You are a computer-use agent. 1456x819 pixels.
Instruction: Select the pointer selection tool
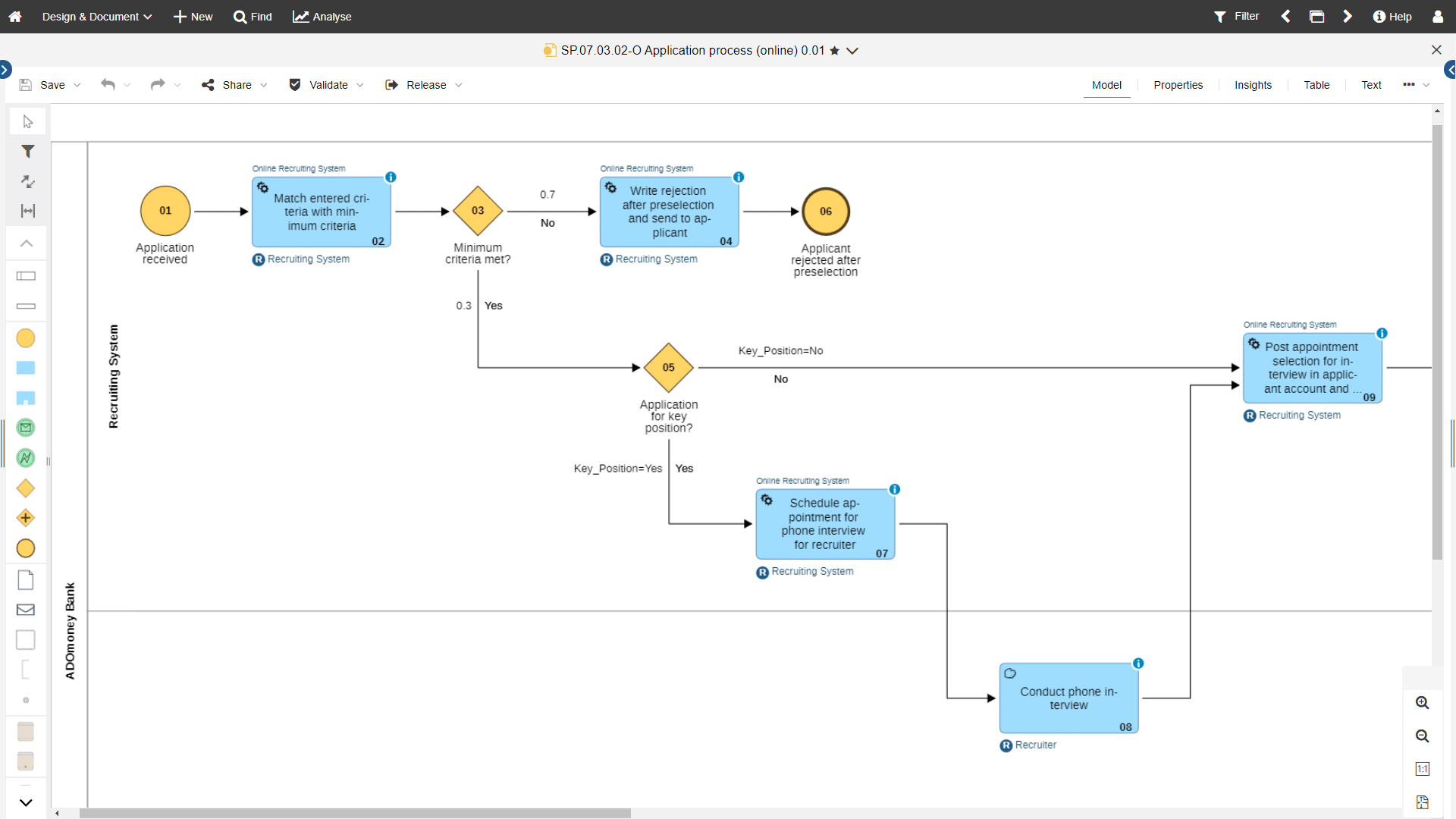[x=27, y=121]
